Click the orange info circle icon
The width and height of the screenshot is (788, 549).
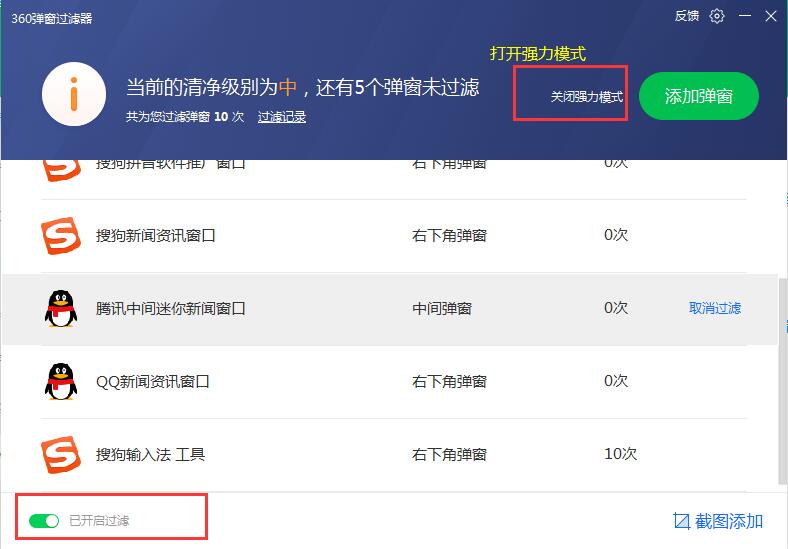74,94
